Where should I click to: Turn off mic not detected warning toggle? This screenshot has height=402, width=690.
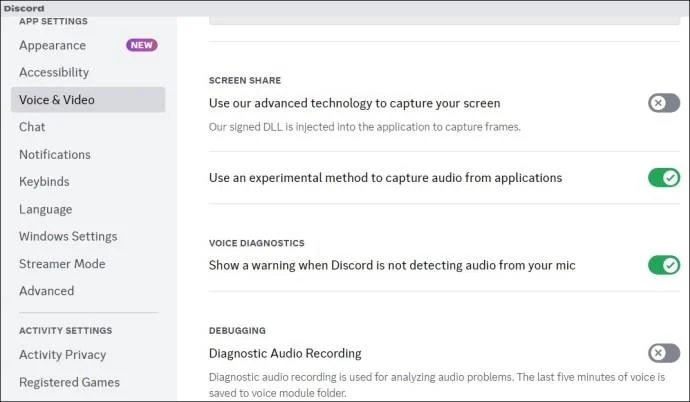[664, 265]
